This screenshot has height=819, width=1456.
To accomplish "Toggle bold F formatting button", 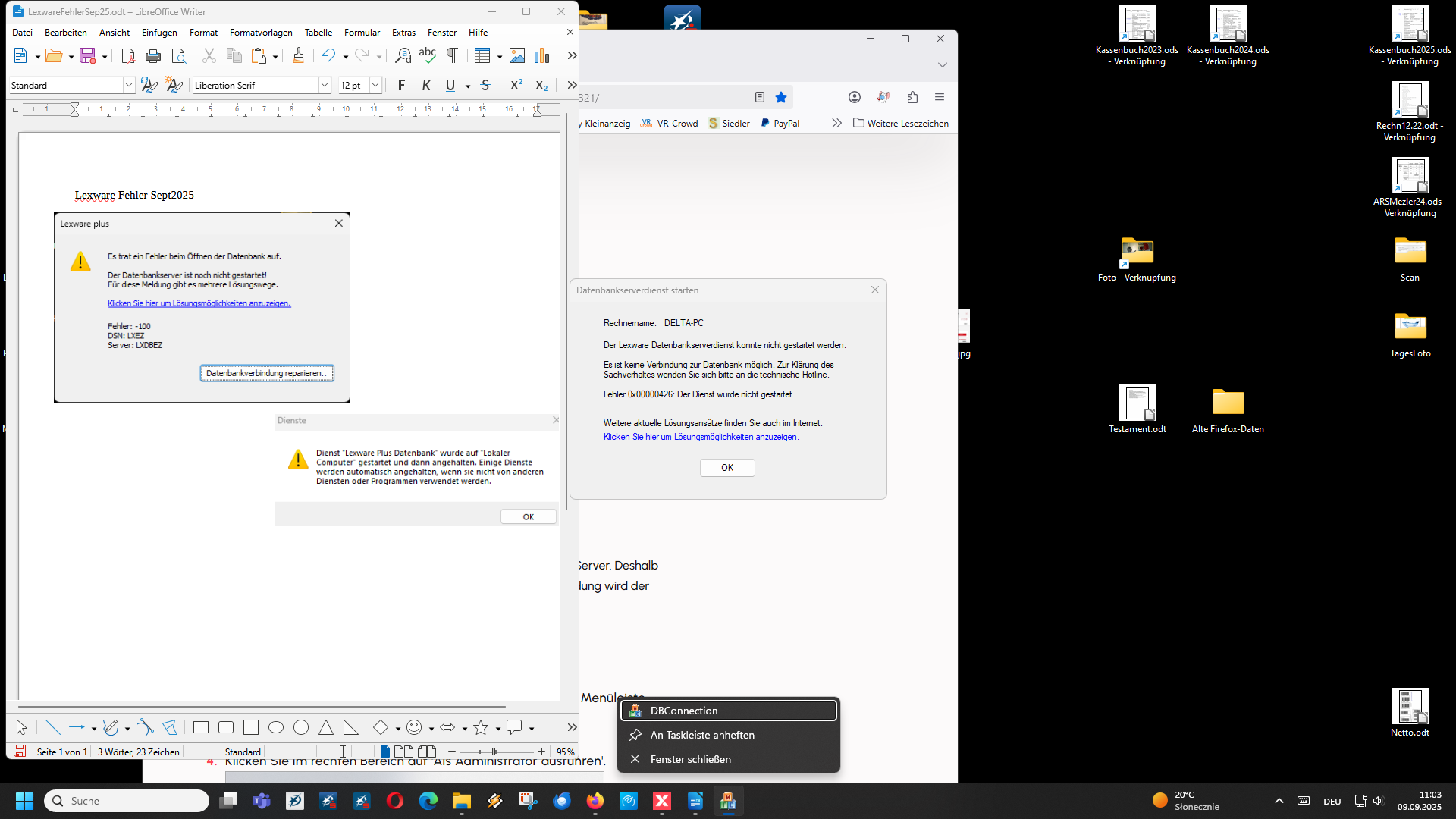I will 401,85.
